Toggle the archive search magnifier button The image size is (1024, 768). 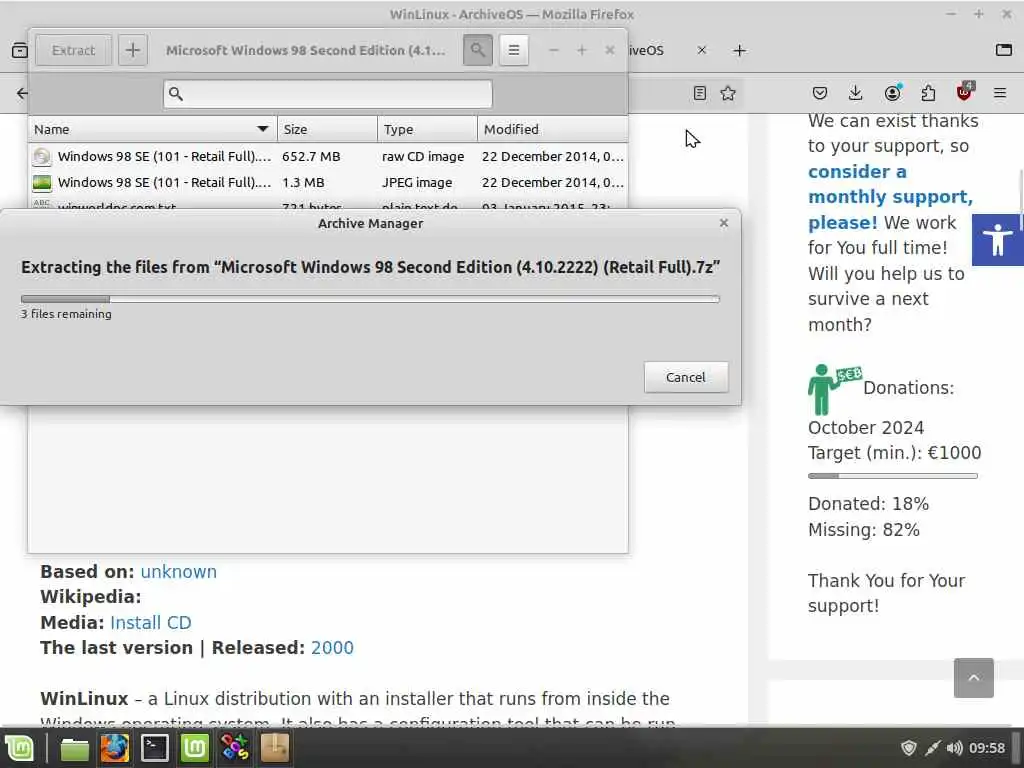[x=478, y=50]
